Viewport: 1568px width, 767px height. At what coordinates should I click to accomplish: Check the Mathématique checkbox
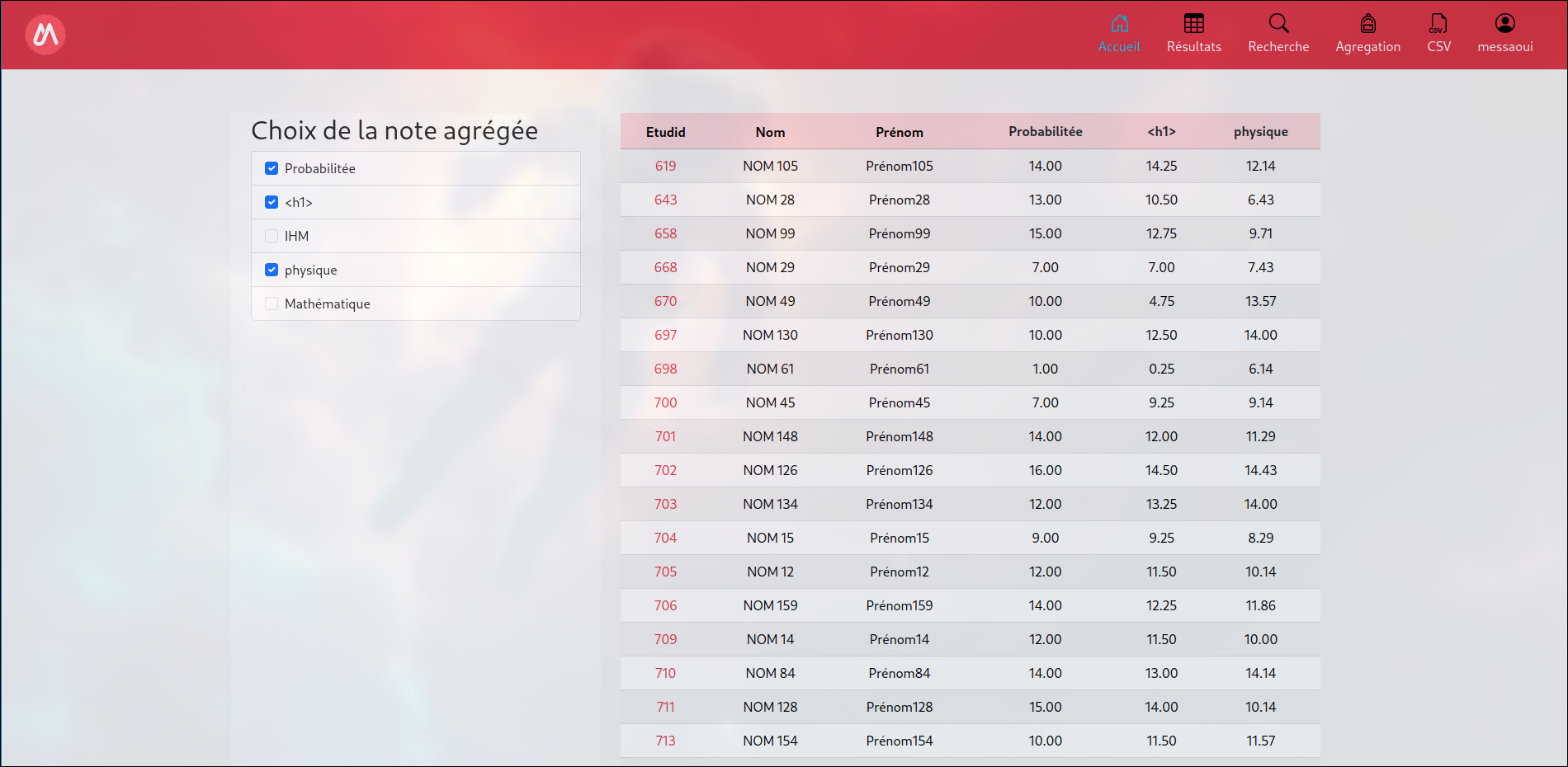click(272, 304)
